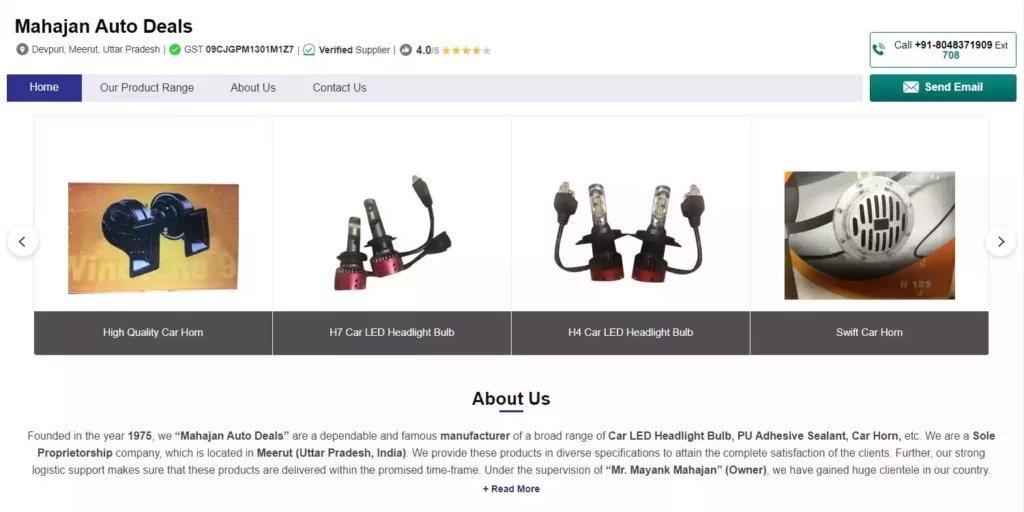Viewport: 1024px width, 512px height.
Task: Click the phone icon in call box
Action: pos(880,50)
